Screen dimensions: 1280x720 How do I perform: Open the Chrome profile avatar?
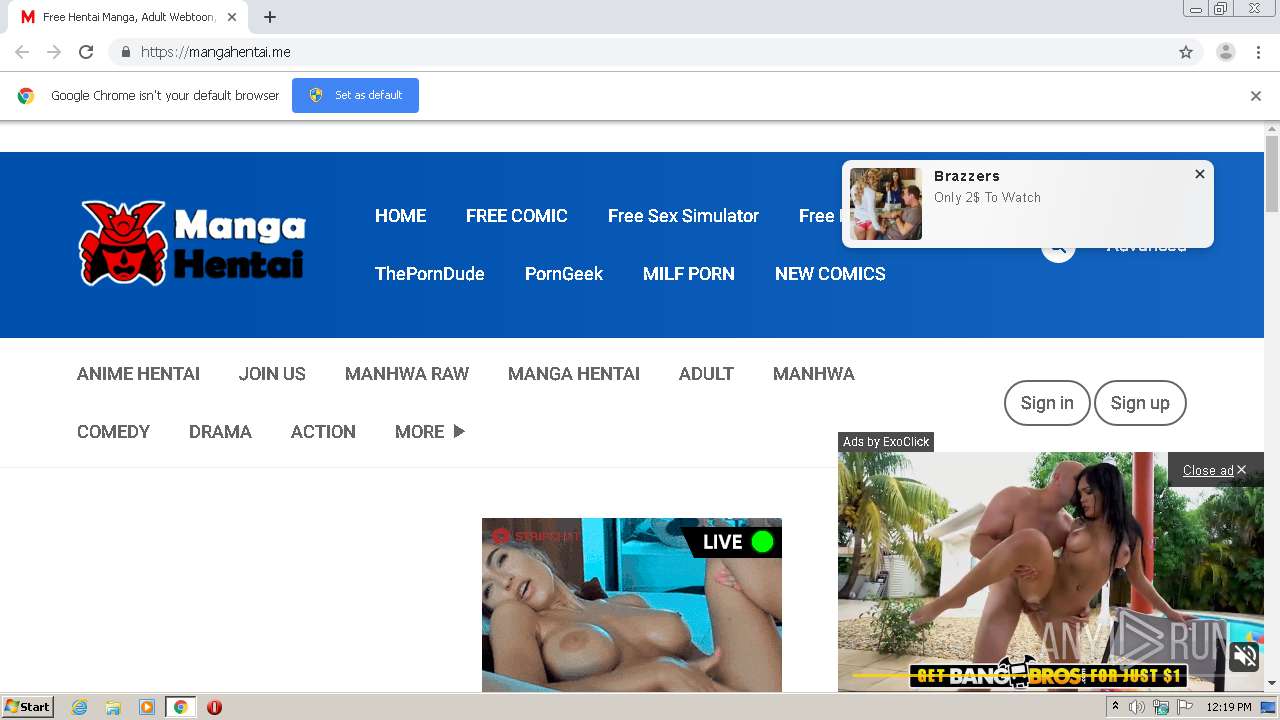point(1226,52)
